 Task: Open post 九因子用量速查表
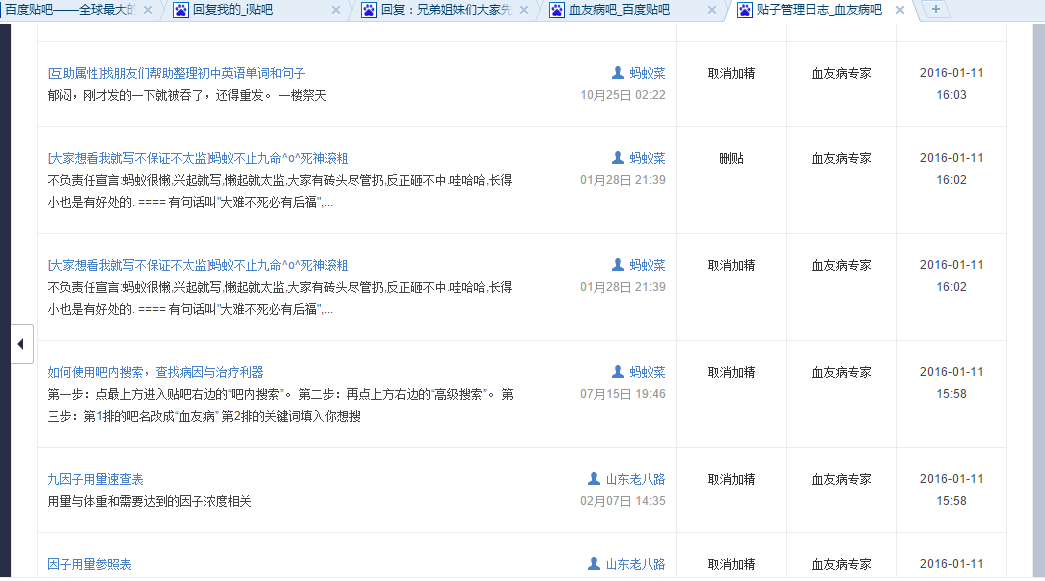95,480
